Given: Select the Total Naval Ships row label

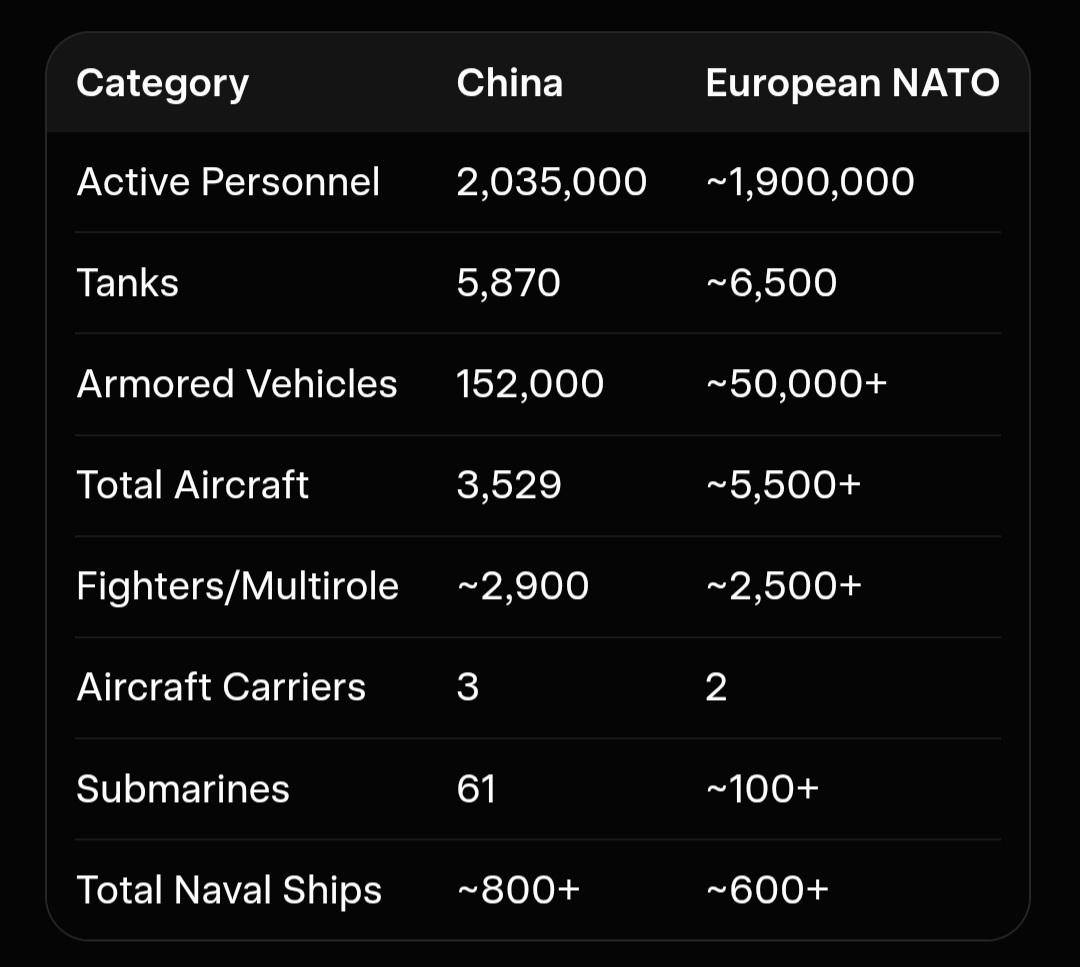Looking at the screenshot, I should point(229,891).
